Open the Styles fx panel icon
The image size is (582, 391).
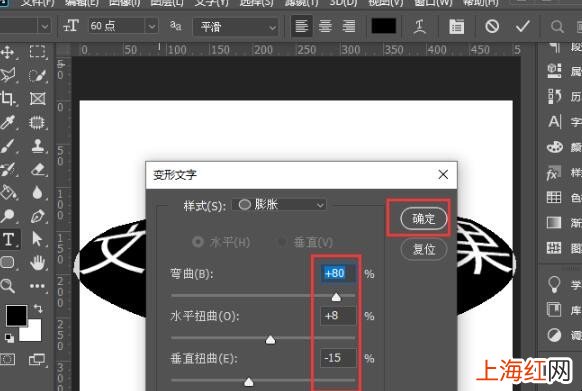click(553, 173)
